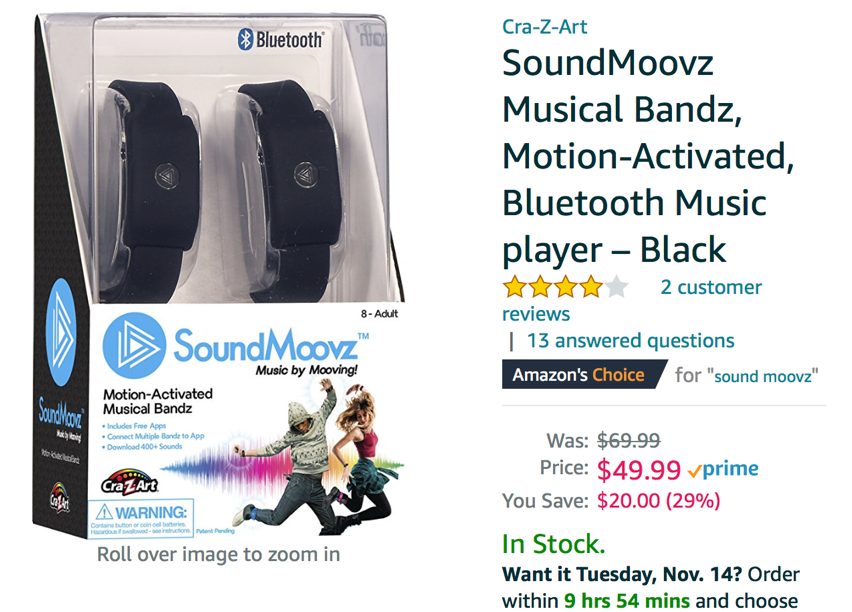The image size is (852, 612).
Task: Open the 2 customer reviews link
Action: pyautogui.click(x=711, y=288)
